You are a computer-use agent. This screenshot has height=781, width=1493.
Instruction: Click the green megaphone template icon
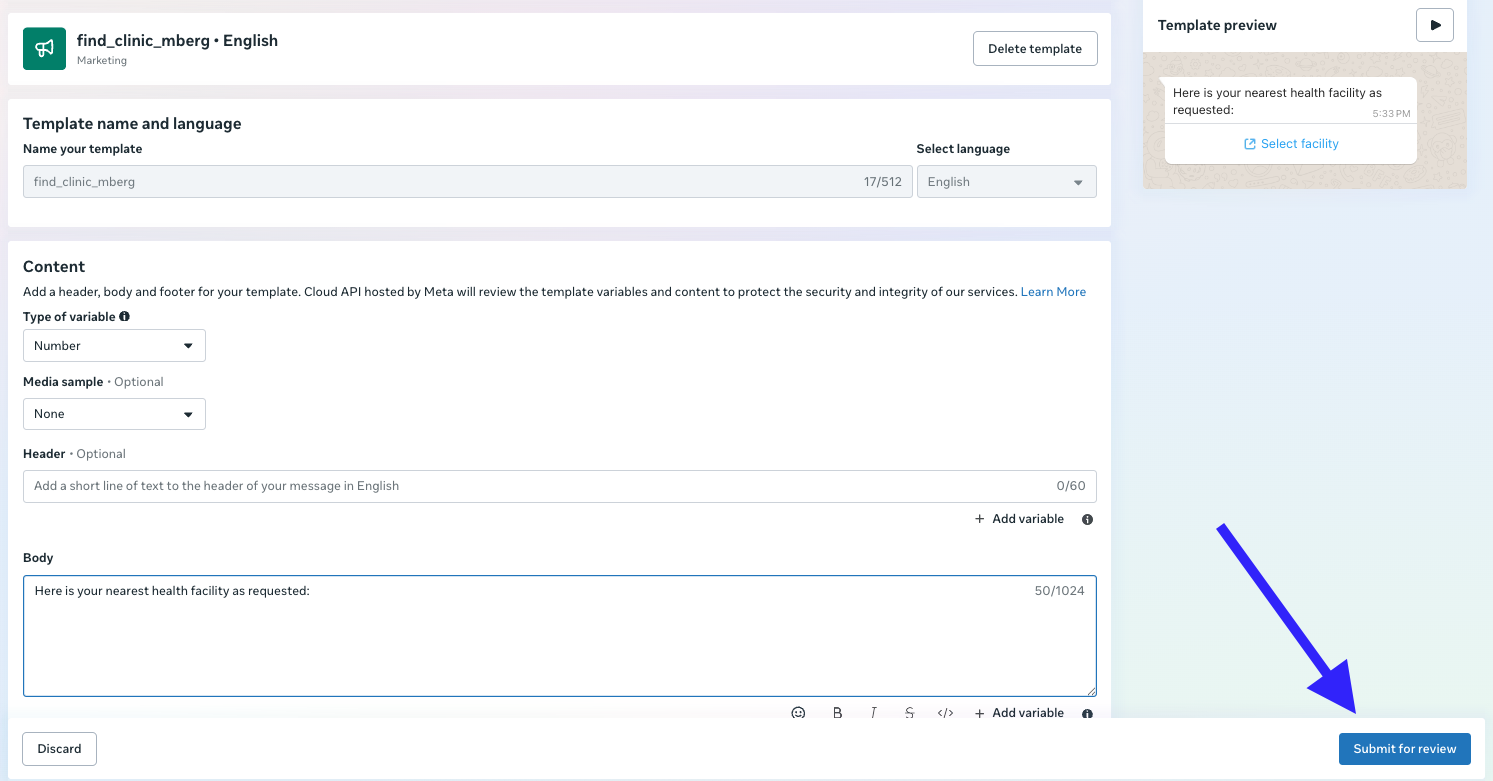pos(44,49)
